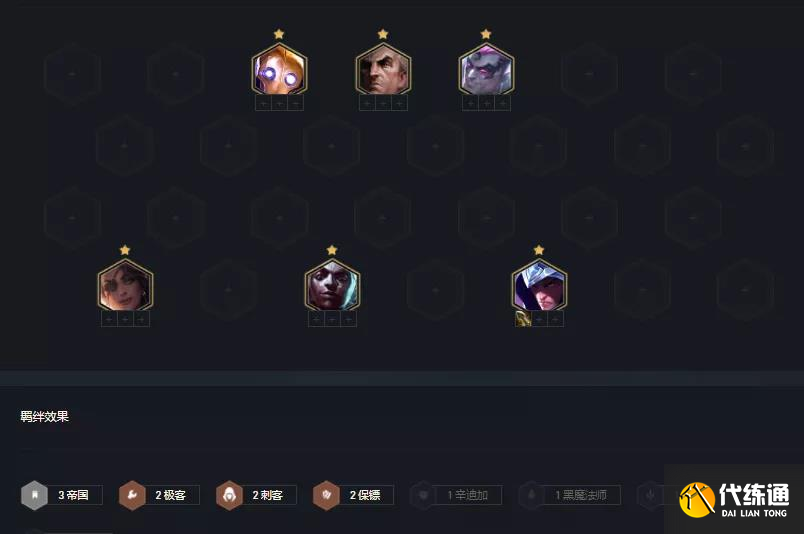Image resolution: width=804 pixels, height=534 pixels.
Task: Open the 代练通 logo
Action: tap(734, 500)
